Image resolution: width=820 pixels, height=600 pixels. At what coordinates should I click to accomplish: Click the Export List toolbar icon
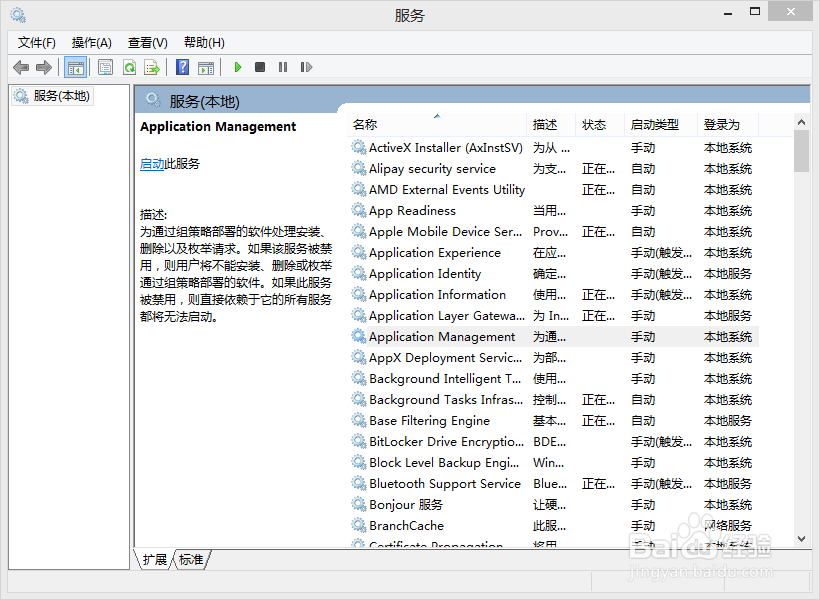coord(152,67)
